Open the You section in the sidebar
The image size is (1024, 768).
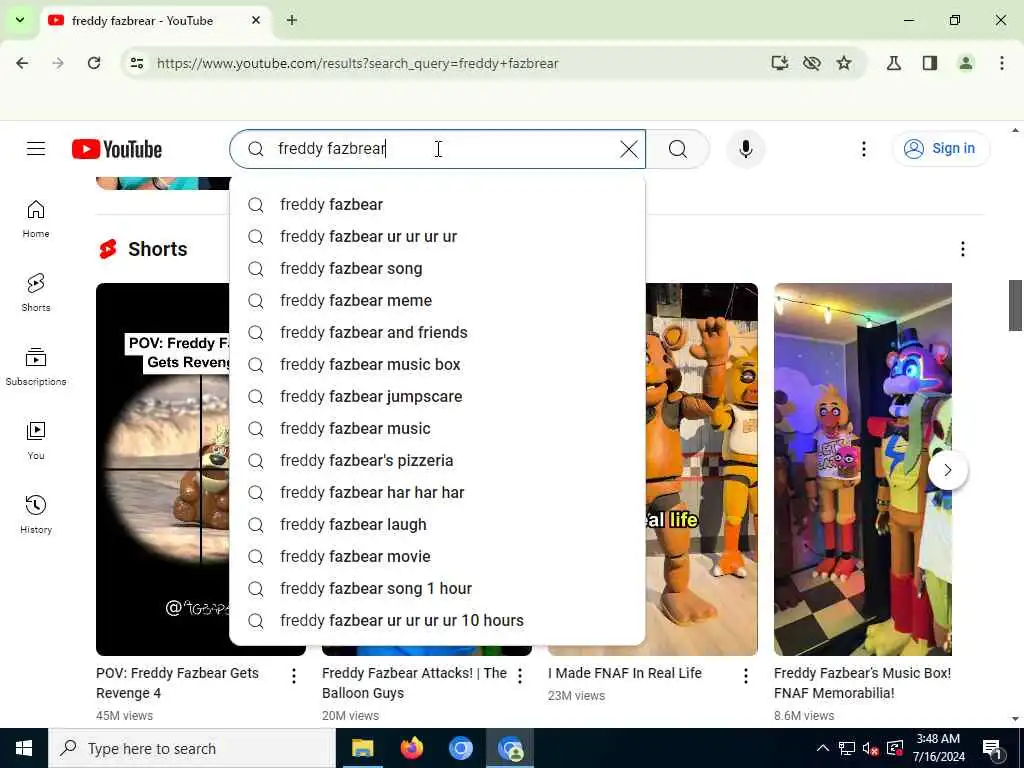point(36,441)
